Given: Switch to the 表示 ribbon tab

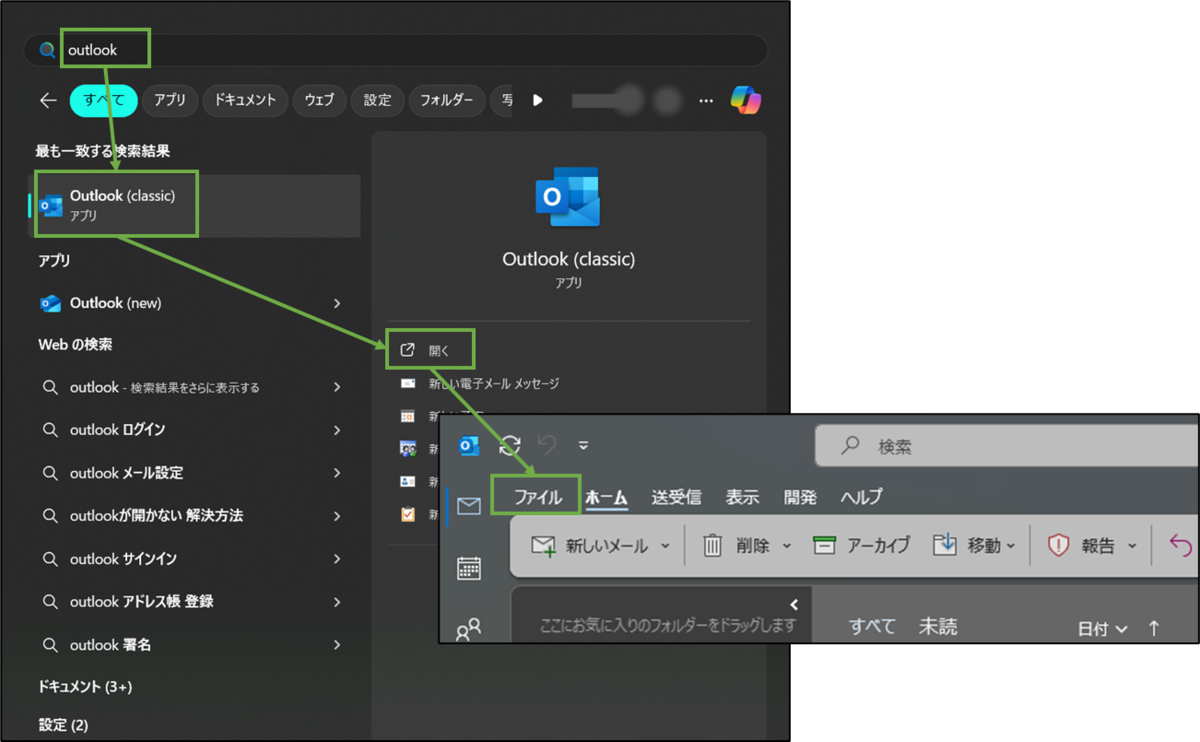Looking at the screenshot, I should [x=742, y=497].
